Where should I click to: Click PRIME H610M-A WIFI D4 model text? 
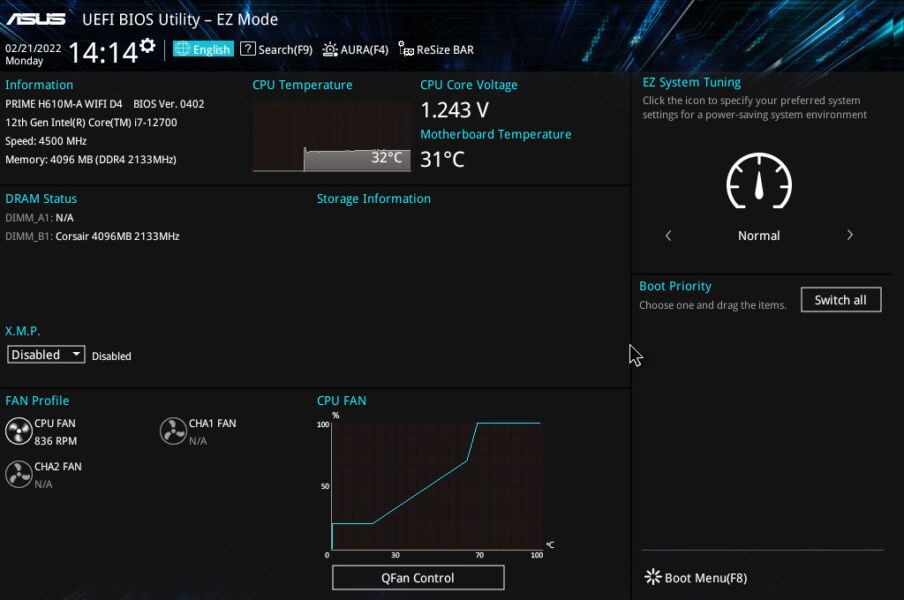click(x=63, y=104)
